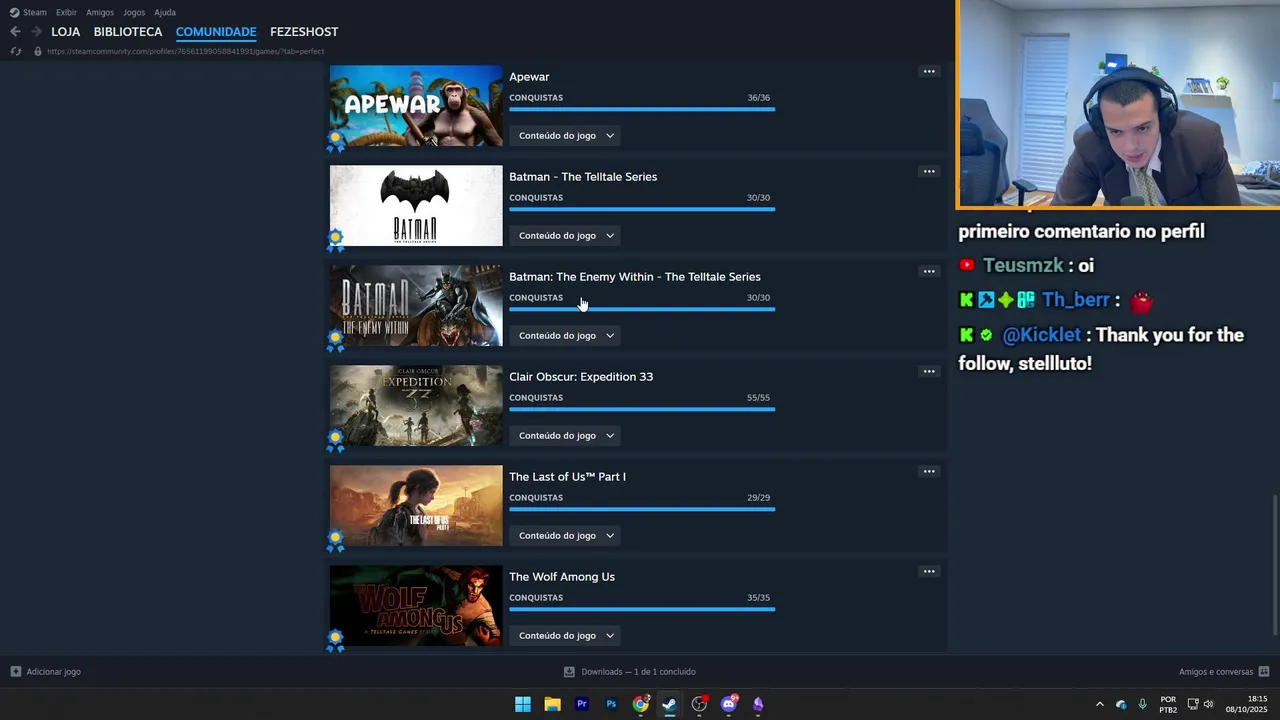This screenshot has height=720, width=1280.
Task: Click The Wolf Among Us 35/35 progress bar
Action: point(642,609)
